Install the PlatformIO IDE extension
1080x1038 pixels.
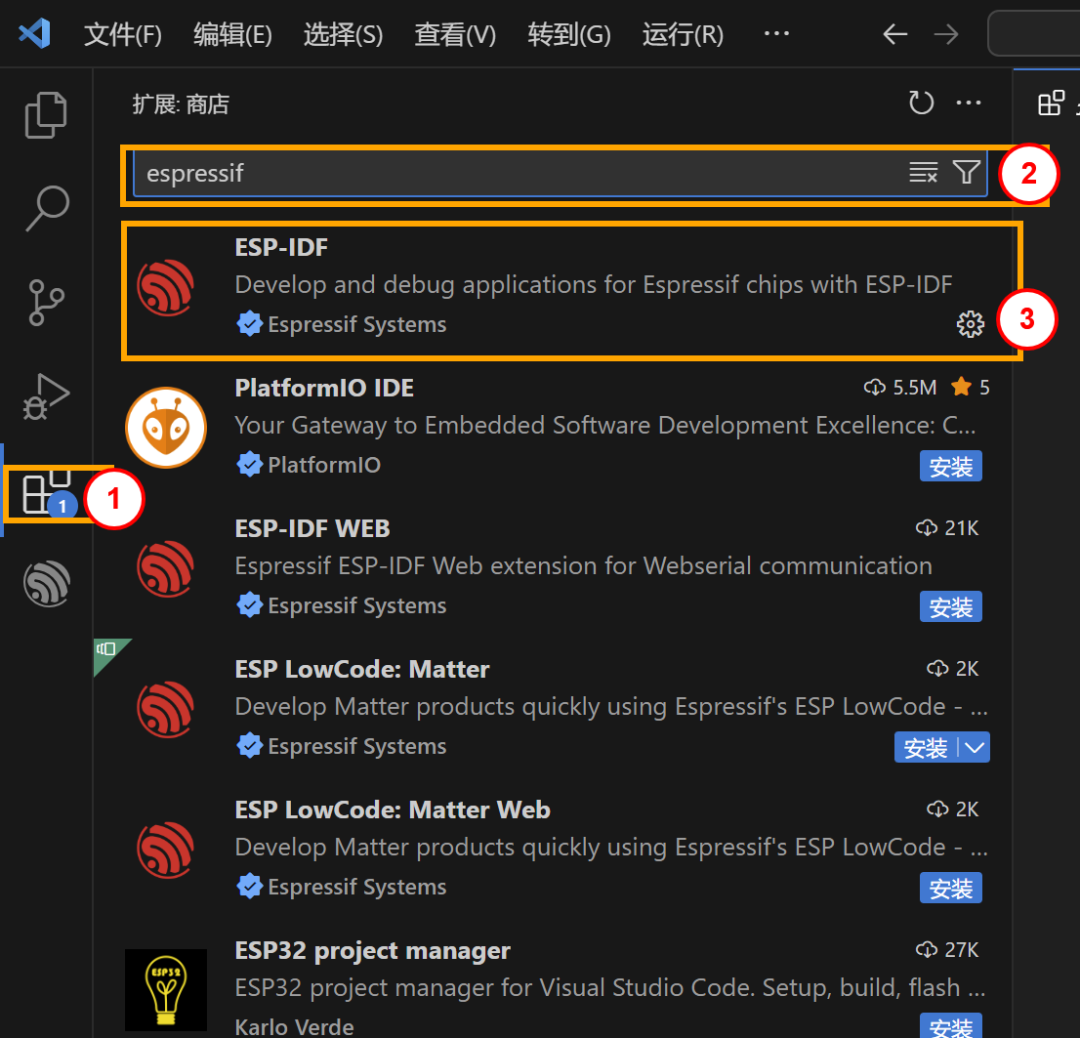click(x=950, y=465)
